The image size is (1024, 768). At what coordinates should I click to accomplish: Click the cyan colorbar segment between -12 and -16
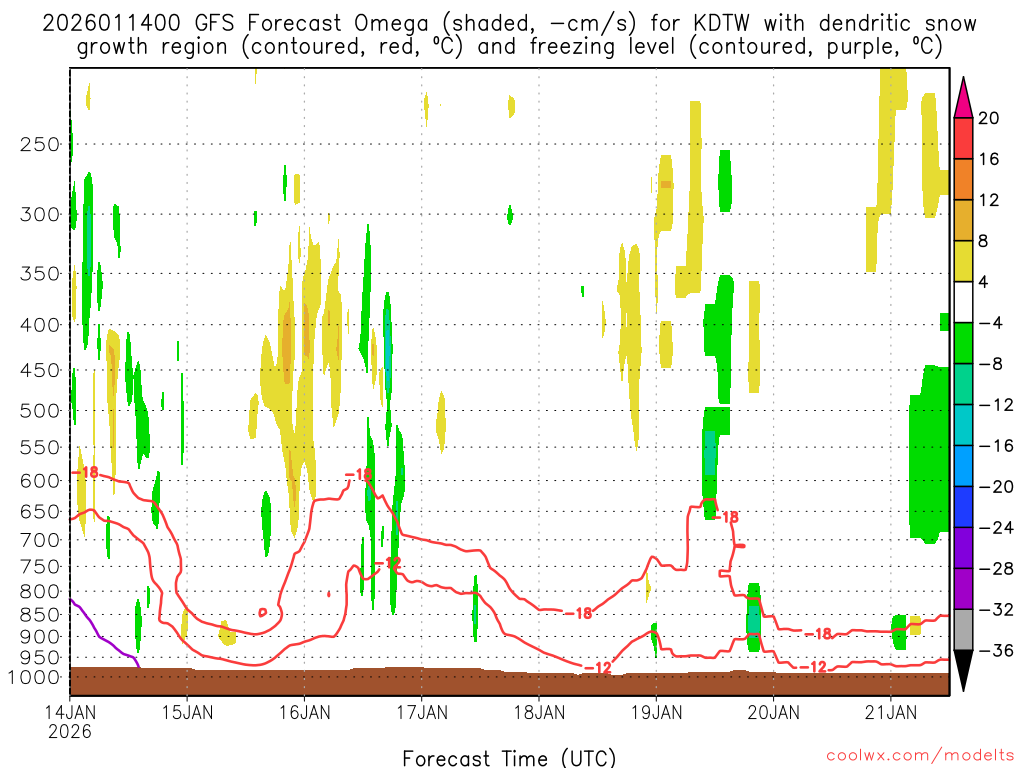point(963,425)
